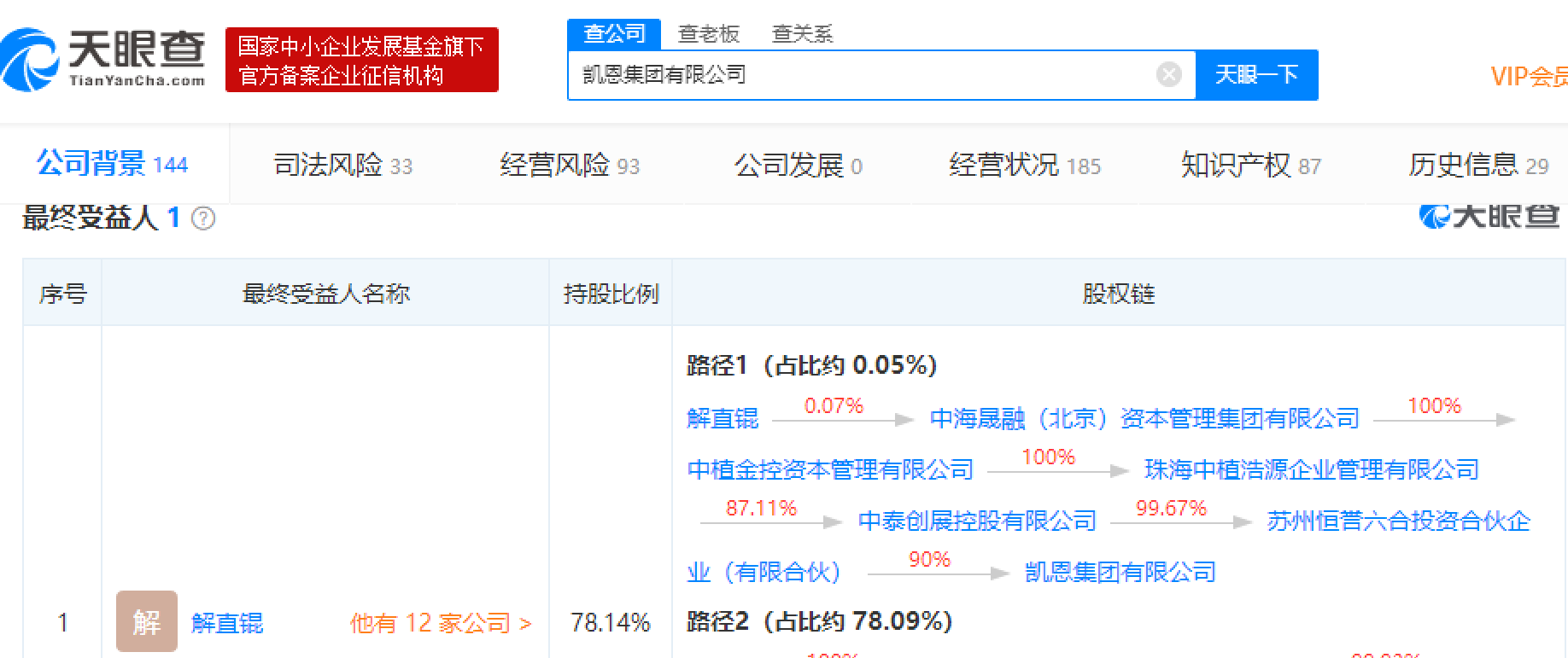The image size is (1568, 658).
Task: Open the 历史信息 29 tab
Action: (1478, 165)
